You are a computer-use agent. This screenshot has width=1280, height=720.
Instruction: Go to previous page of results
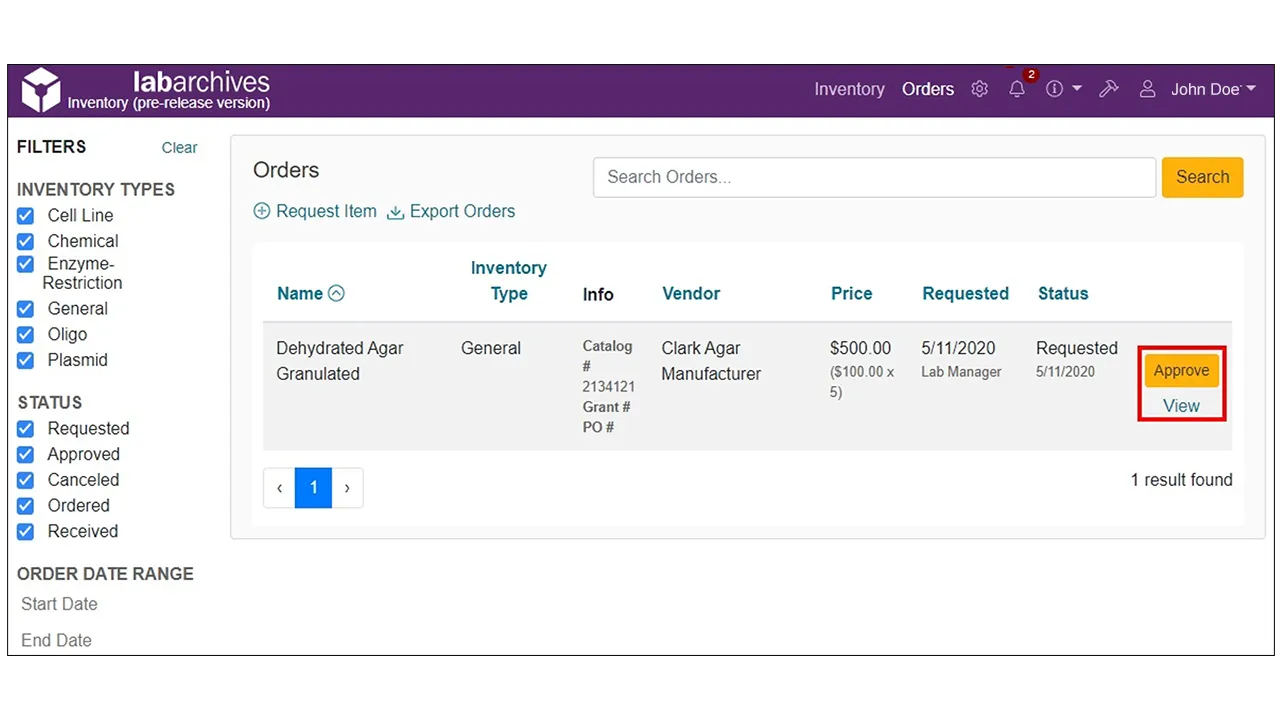(x=279, y=488)
